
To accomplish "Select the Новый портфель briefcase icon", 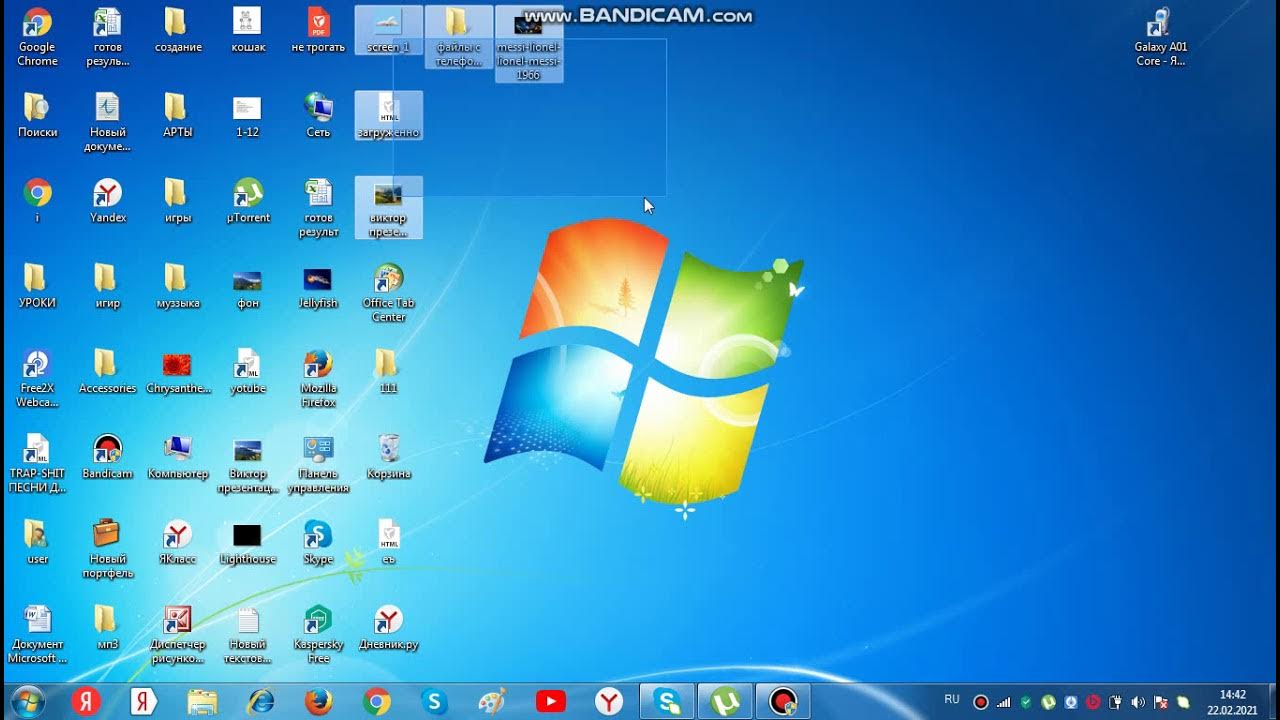I will pos(107,549).
